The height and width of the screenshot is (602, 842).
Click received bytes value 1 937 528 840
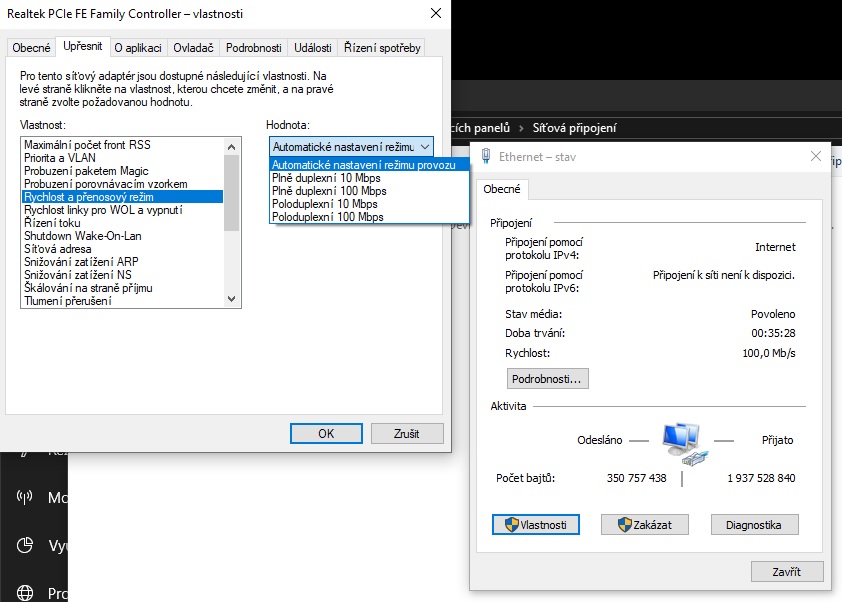[761, 478]
